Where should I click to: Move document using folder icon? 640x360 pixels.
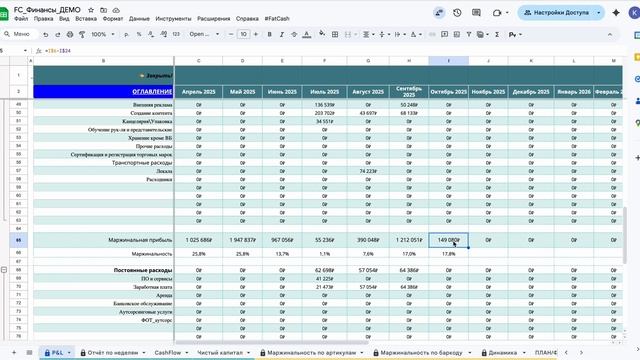point(104,10)
